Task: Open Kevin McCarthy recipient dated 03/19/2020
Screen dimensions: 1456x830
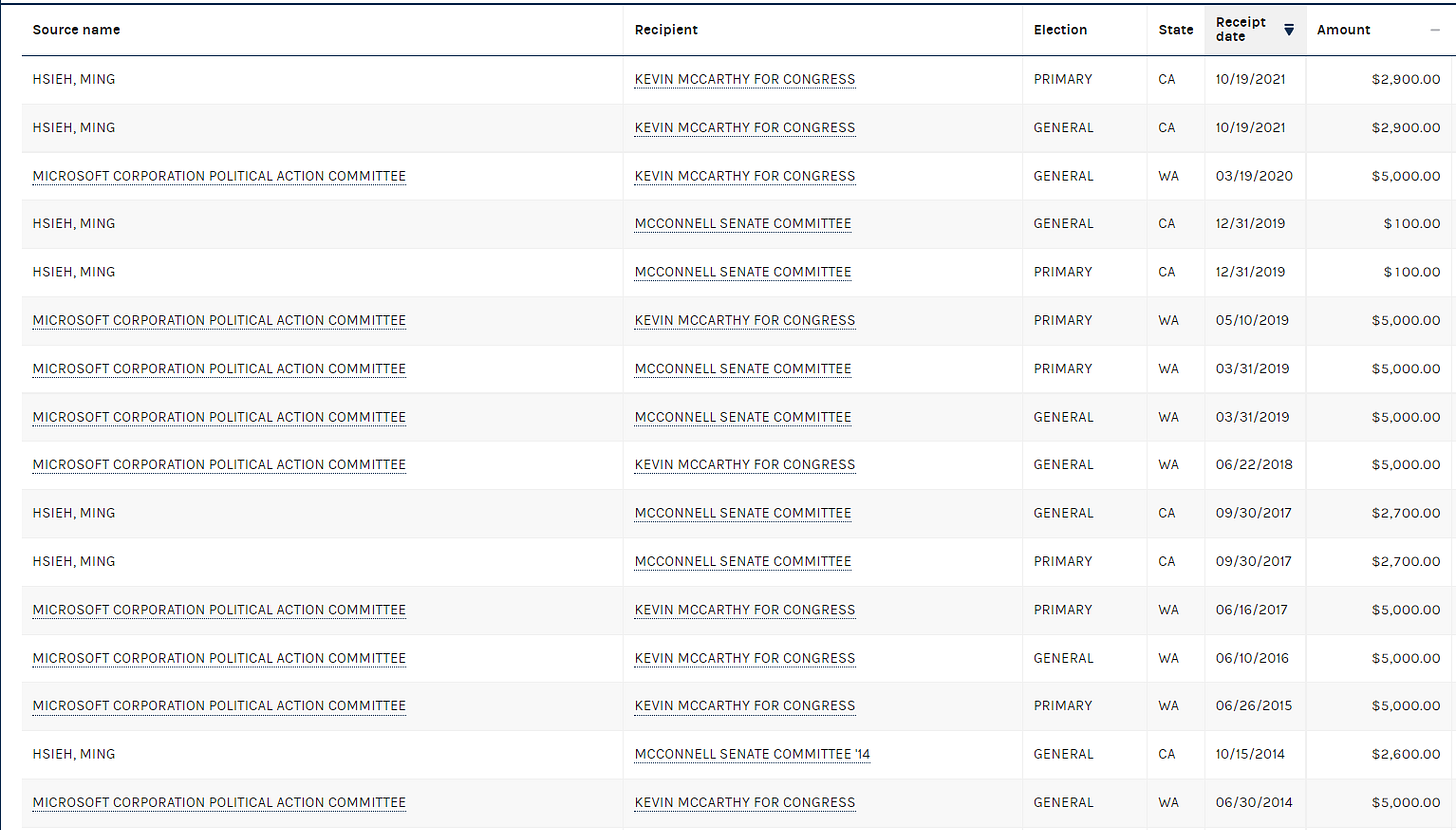Action: [745, 176]
